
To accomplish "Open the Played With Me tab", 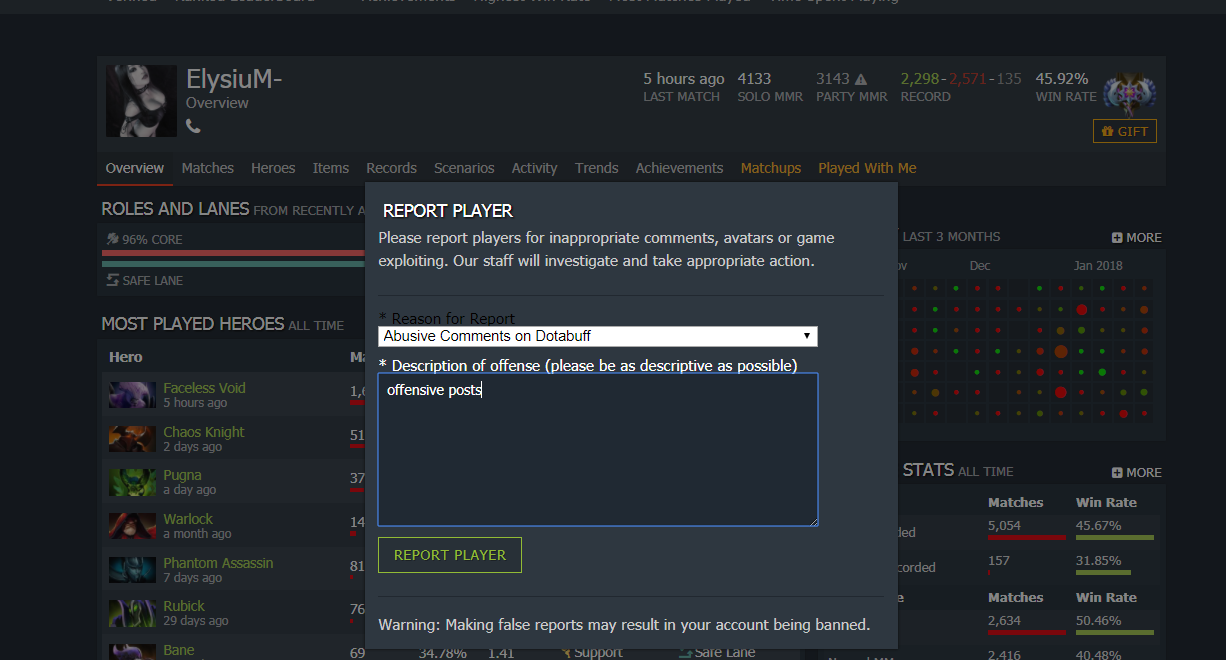I will pyautogui.click(x=867, y=168).
